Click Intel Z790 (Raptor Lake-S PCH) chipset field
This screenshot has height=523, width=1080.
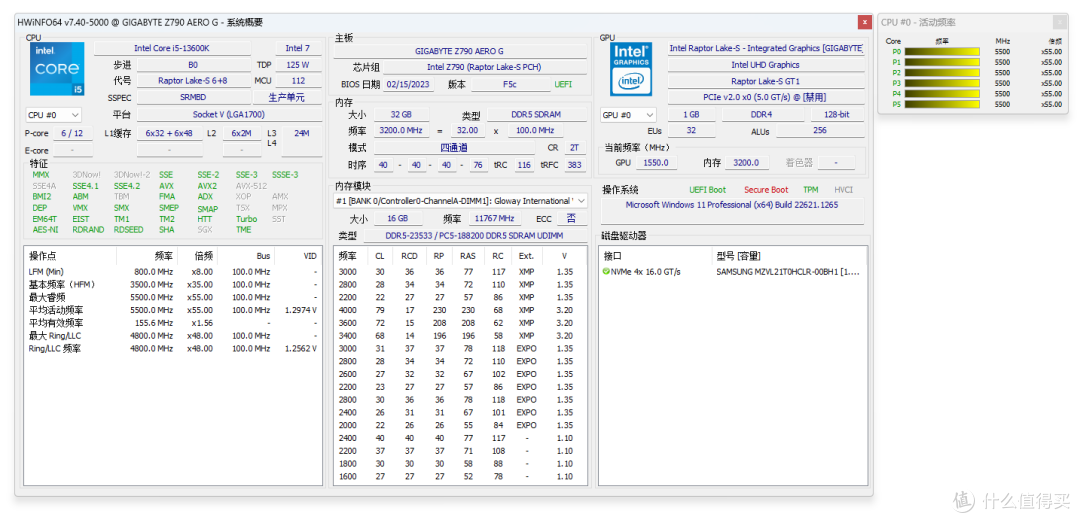click(484, 68)
